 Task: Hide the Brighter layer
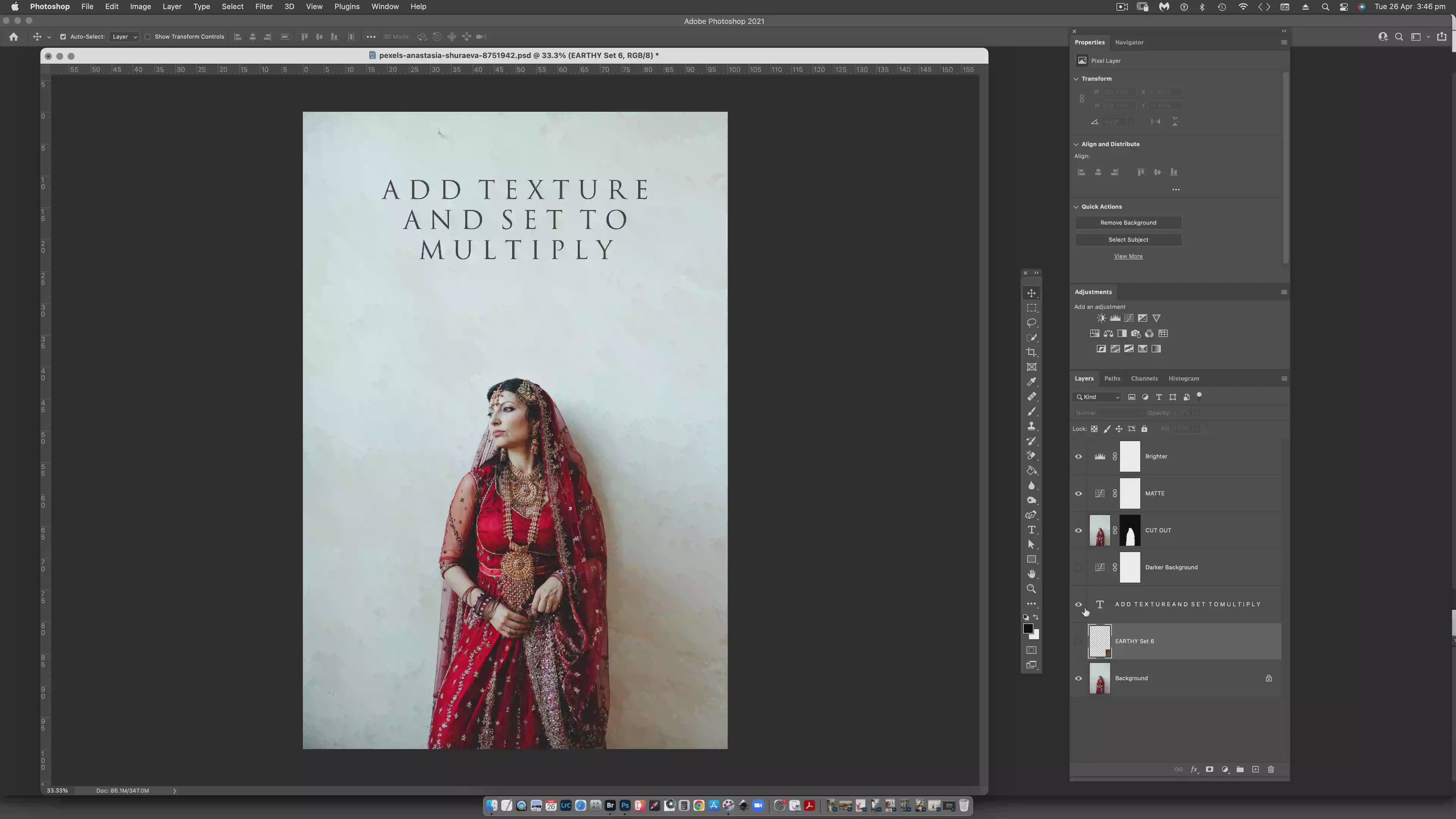pos(1078,457)
